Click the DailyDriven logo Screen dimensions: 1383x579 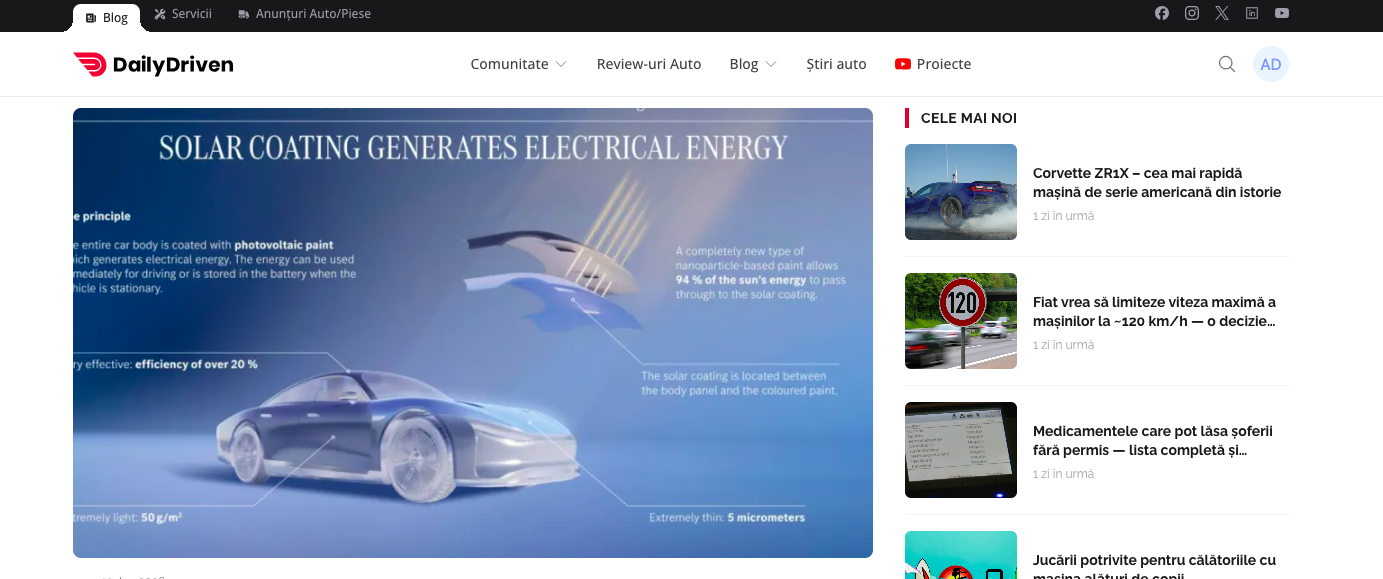pyautogui.click(x=153, y=64)
